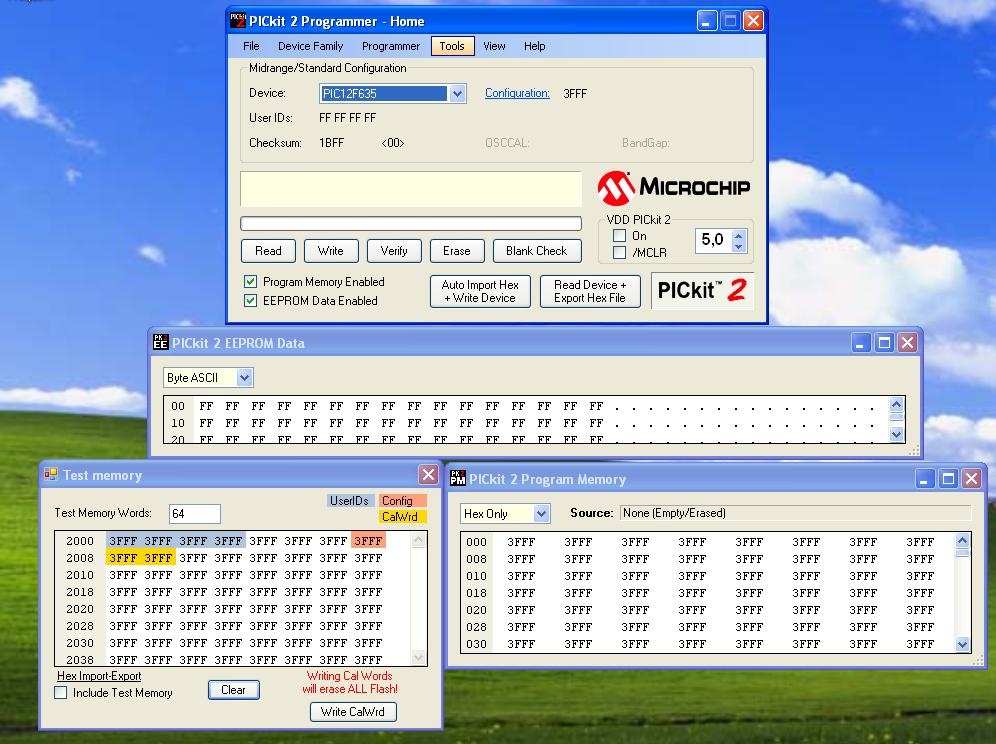Open the View menu
Screen dimensions: 996x744
tap(494, 46)
